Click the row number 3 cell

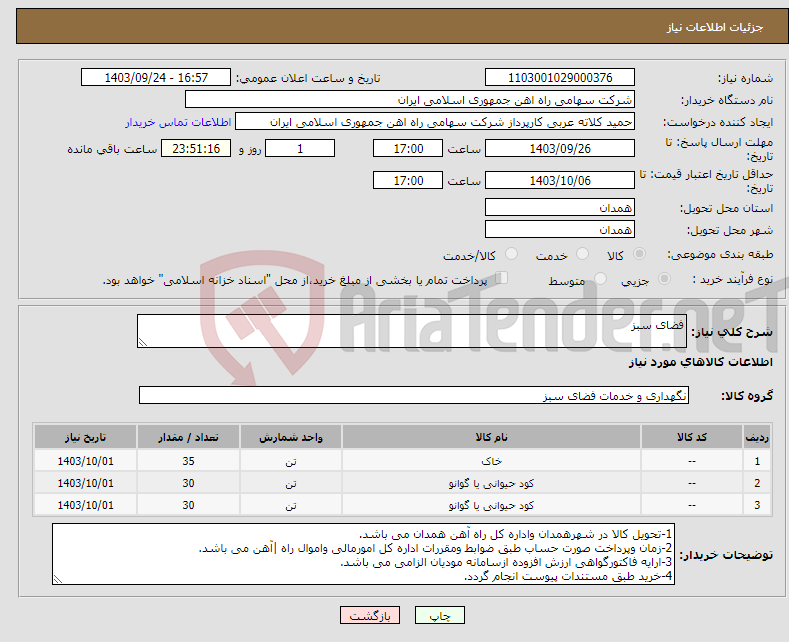(757, 505)
